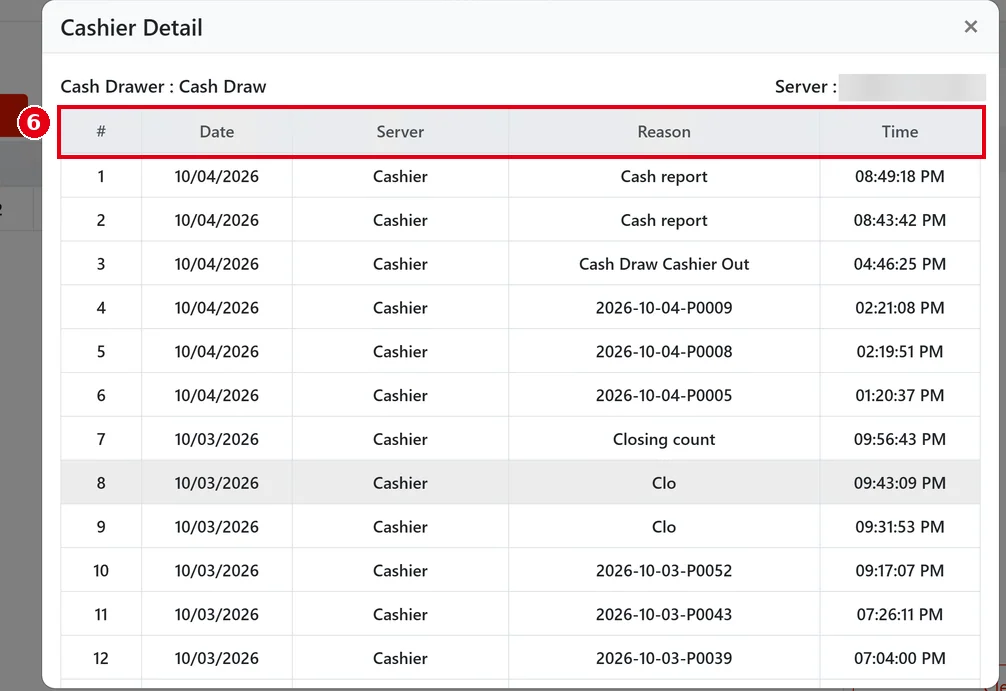
Task: Click the 2026-10-04-P0005 reason cell
Action: tap(664, 395)
